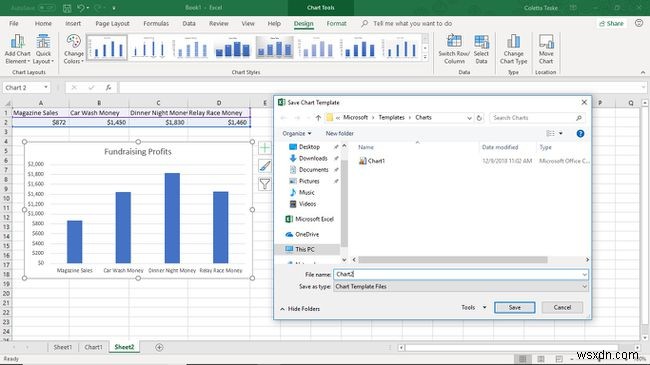
Task: Open Select Data dialog
Action: point(481,49)
